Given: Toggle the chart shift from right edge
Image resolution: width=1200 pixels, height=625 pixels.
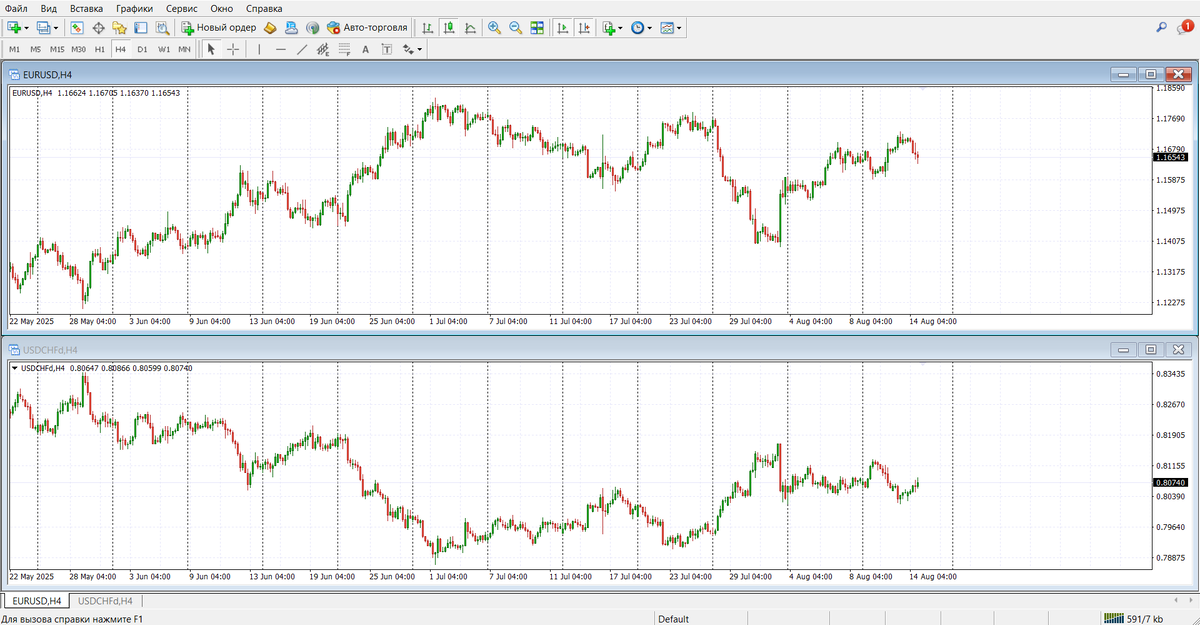Looking at the screenshot, I should click(585, 28).
